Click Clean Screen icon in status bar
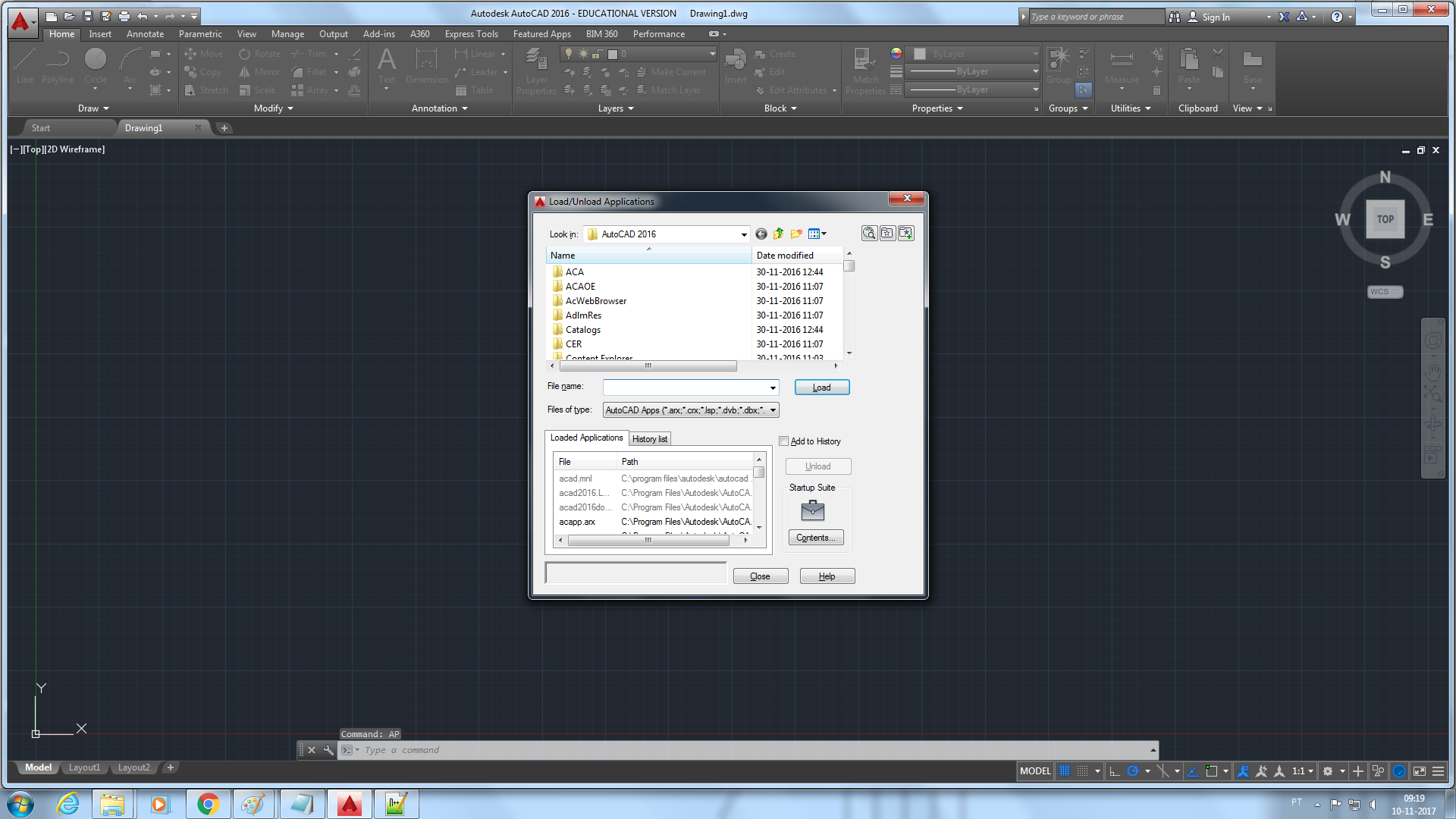The height and width of the screenshot is (819, 1456). [x=1419, y=771]
